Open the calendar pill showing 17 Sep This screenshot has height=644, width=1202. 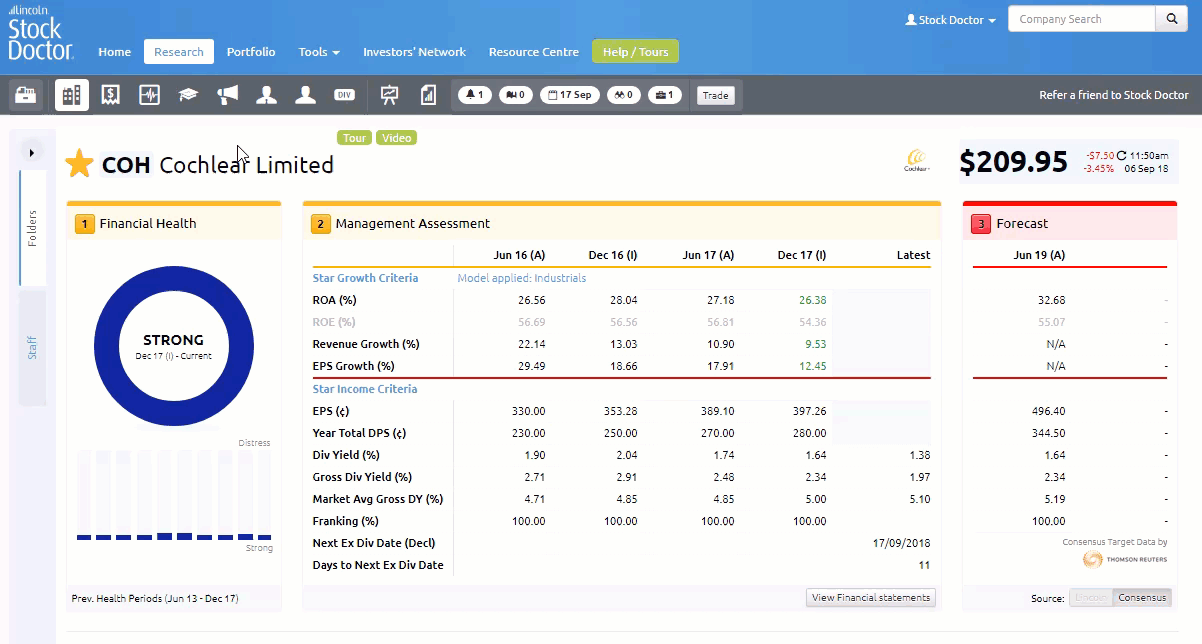click(569, 96)
